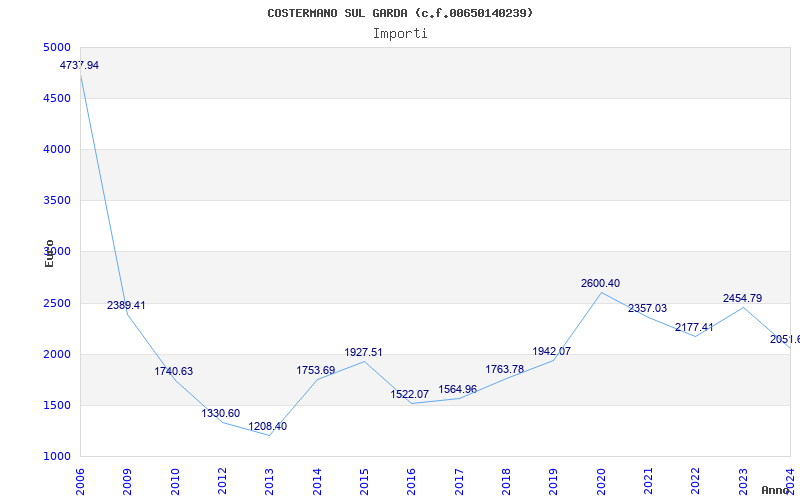Select the year 2021 axis label
800x500 pixels.
coord(648,482)
